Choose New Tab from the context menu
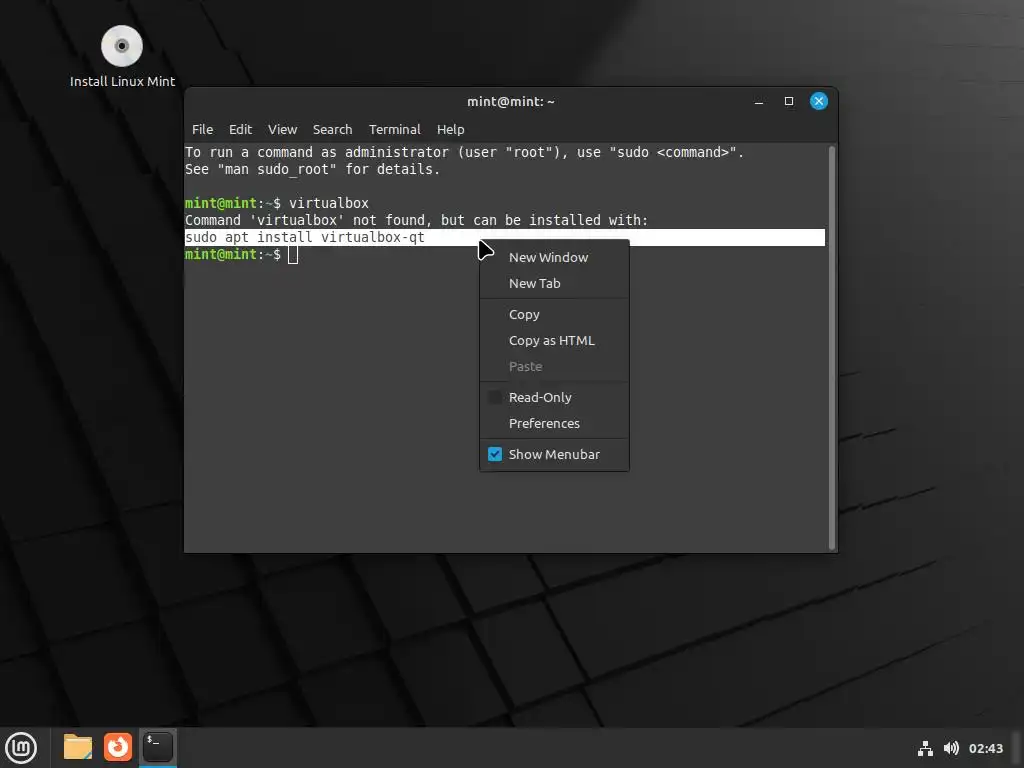Screen dimensions: 1024x768 [554, 283]
